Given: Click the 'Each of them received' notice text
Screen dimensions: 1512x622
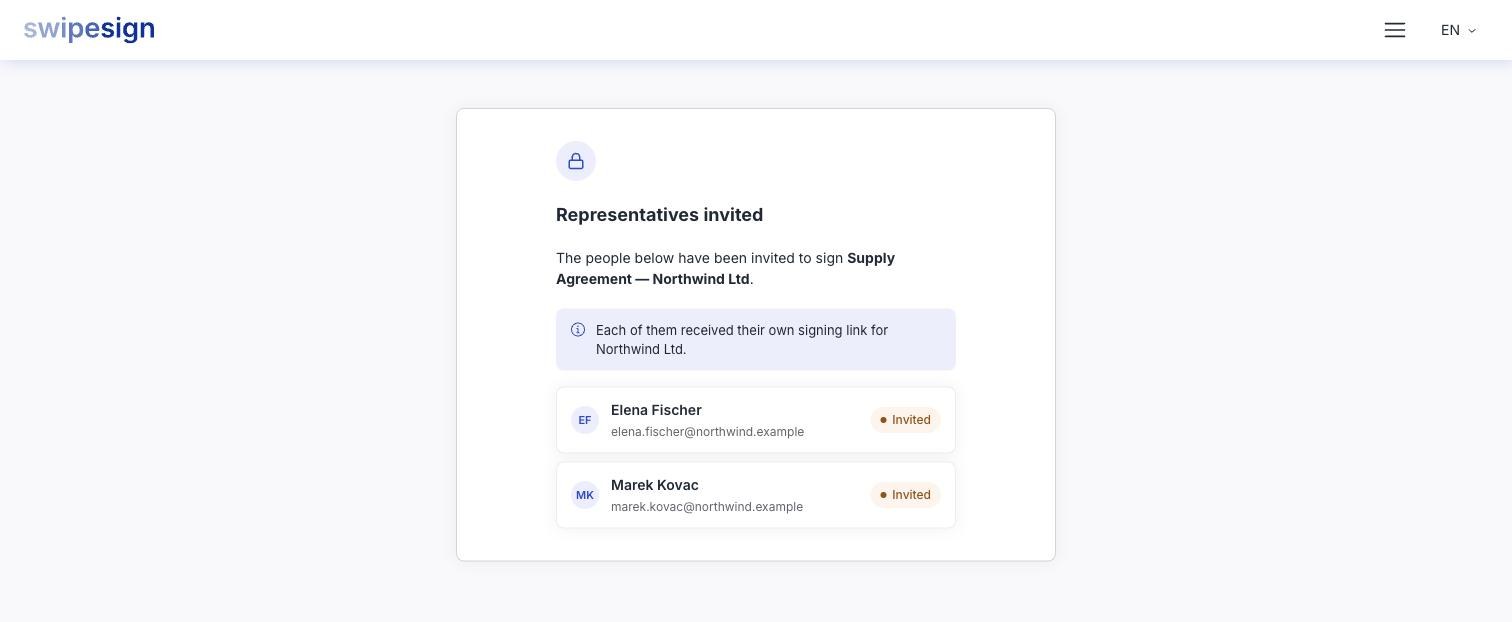Looking at the screenshot, I should [x=742, y=340].
